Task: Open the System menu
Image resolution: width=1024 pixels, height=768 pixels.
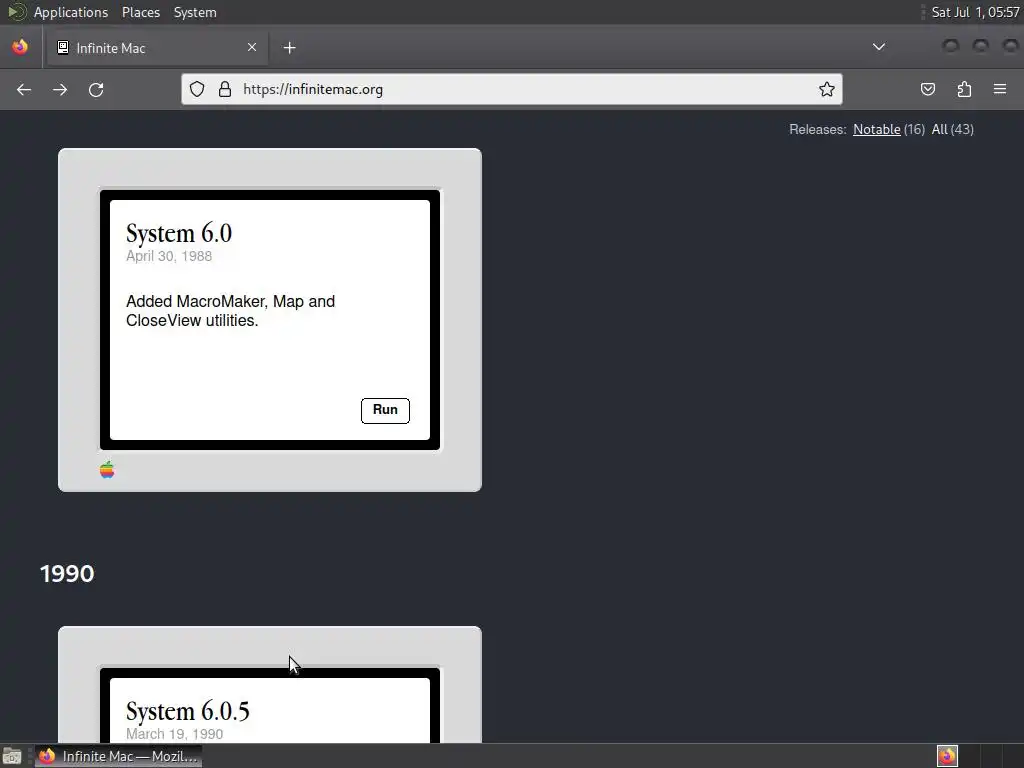Action: (195, 12)
